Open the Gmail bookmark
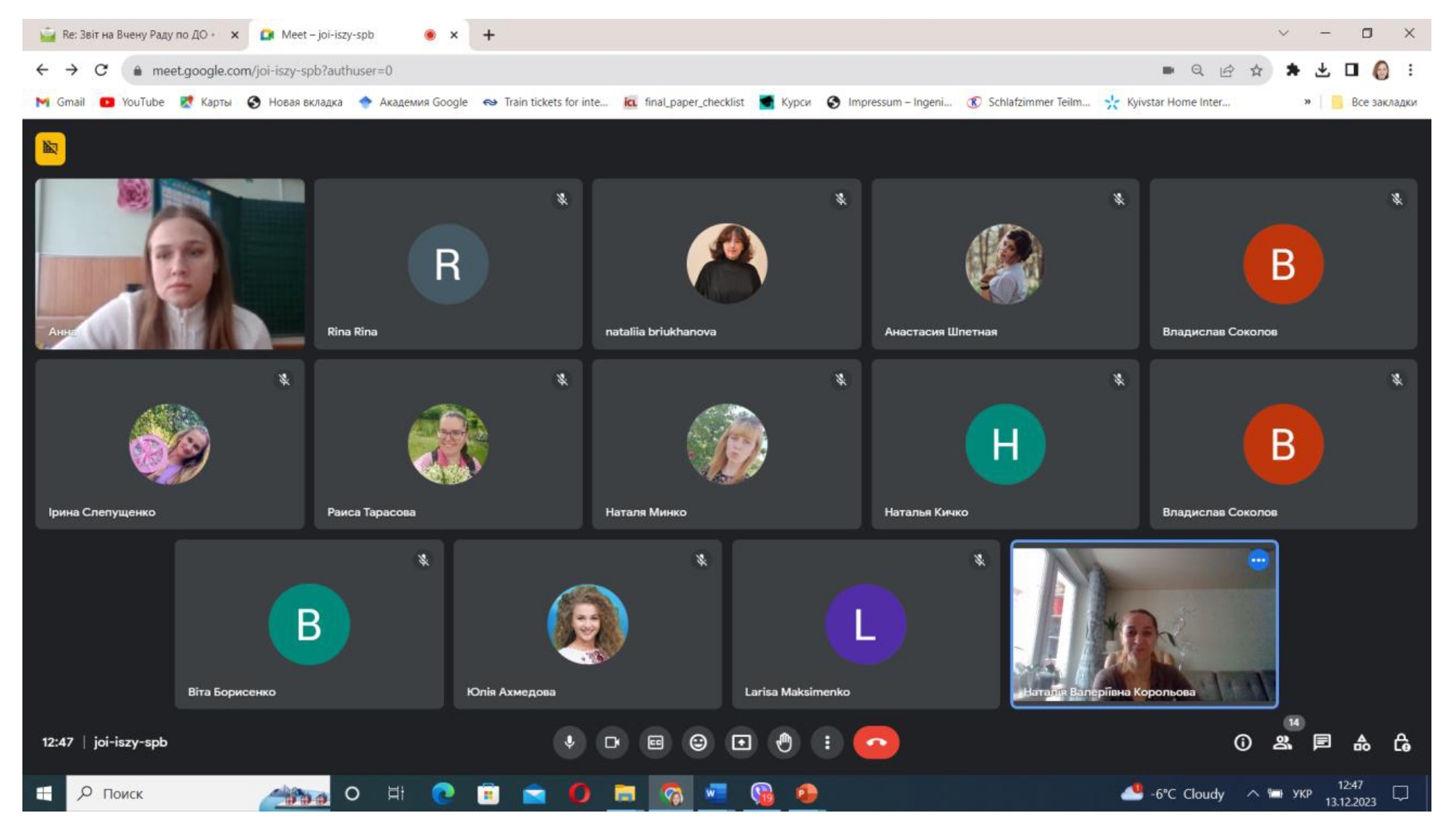1456x839 pixels. pos(61,102)
